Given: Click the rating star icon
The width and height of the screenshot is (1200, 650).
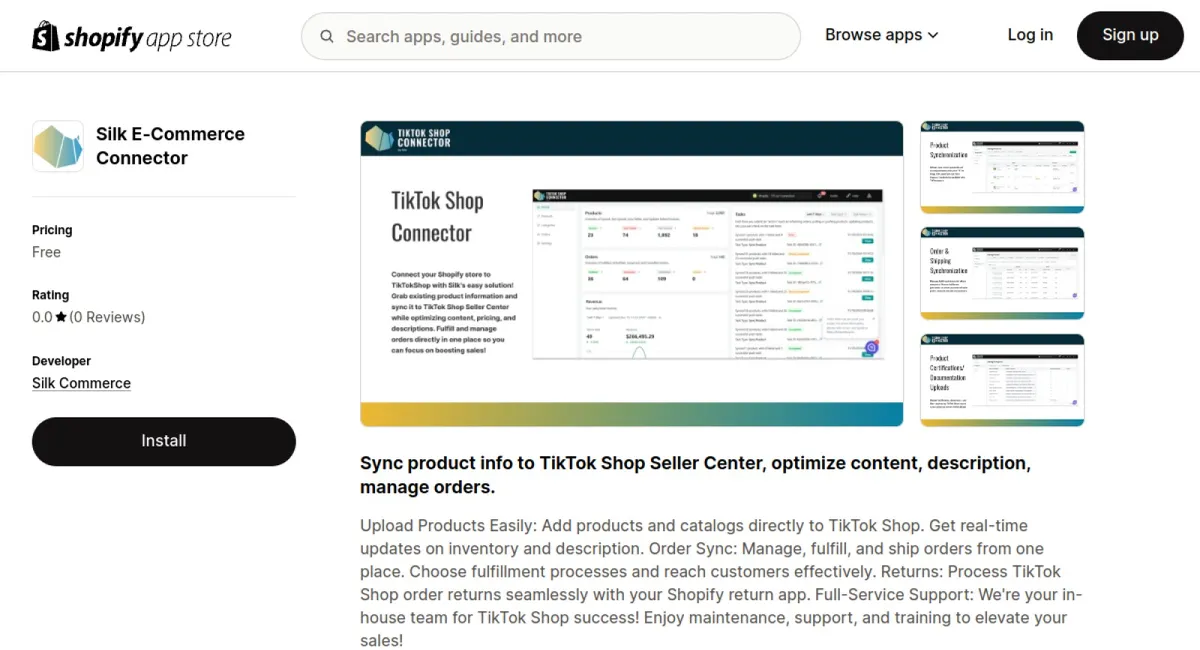Looking at the screenshot, I should [x=61, y=317].
